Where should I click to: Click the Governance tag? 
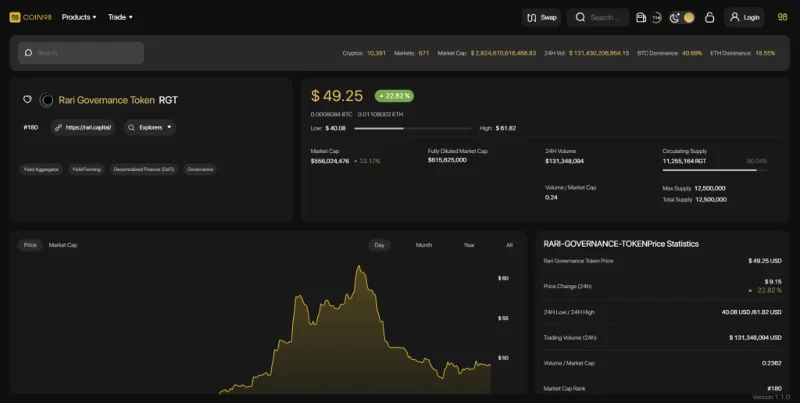click(200, 169)
